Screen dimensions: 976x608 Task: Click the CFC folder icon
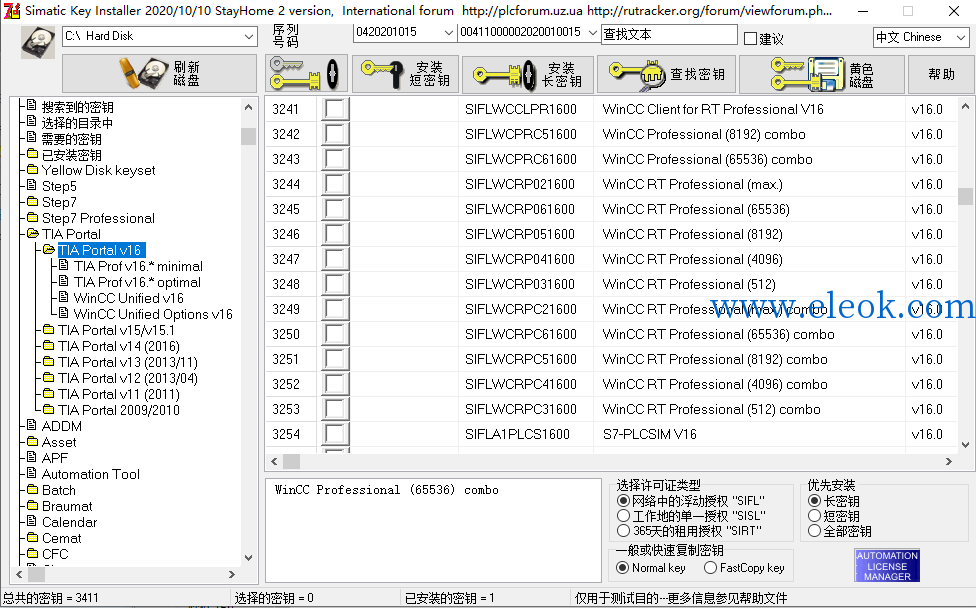32,553
